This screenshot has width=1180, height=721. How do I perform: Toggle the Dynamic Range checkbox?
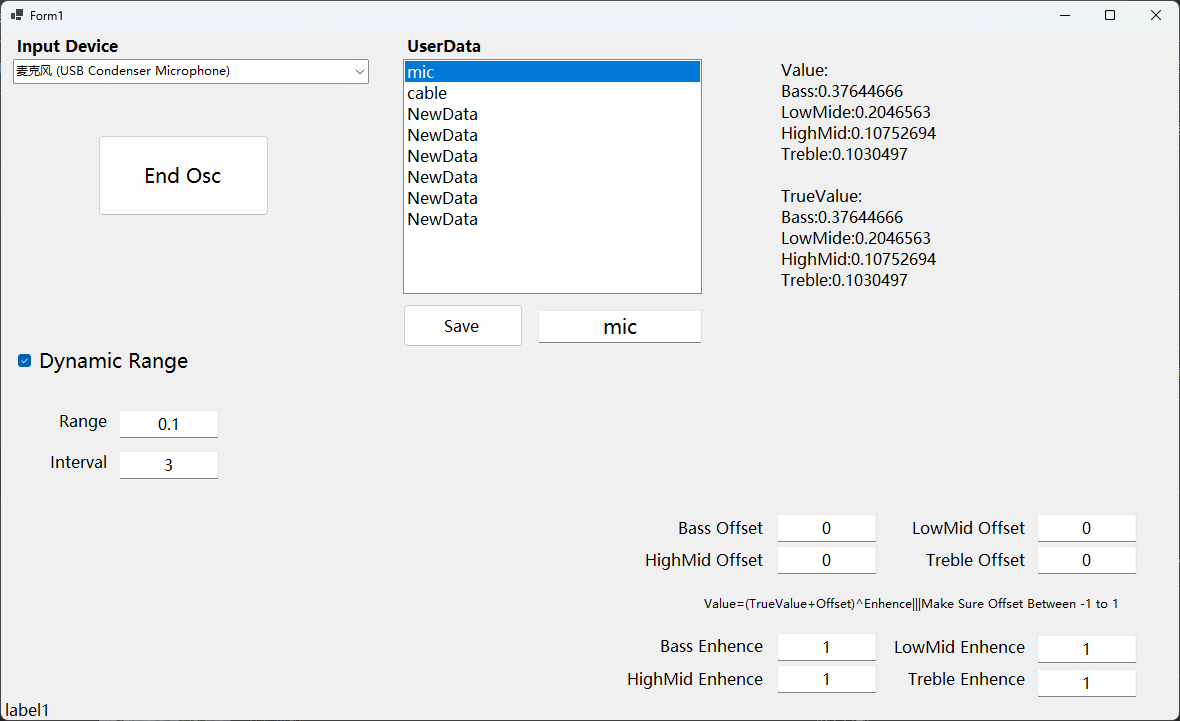25,361
